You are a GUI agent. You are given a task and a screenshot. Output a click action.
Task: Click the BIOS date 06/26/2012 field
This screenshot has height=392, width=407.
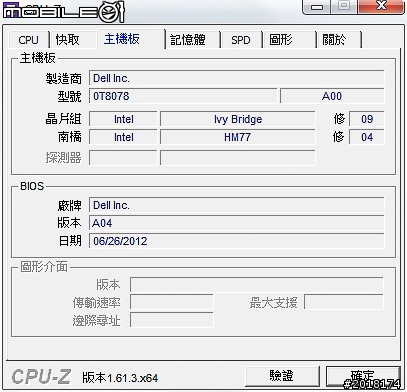coord(237,241)
